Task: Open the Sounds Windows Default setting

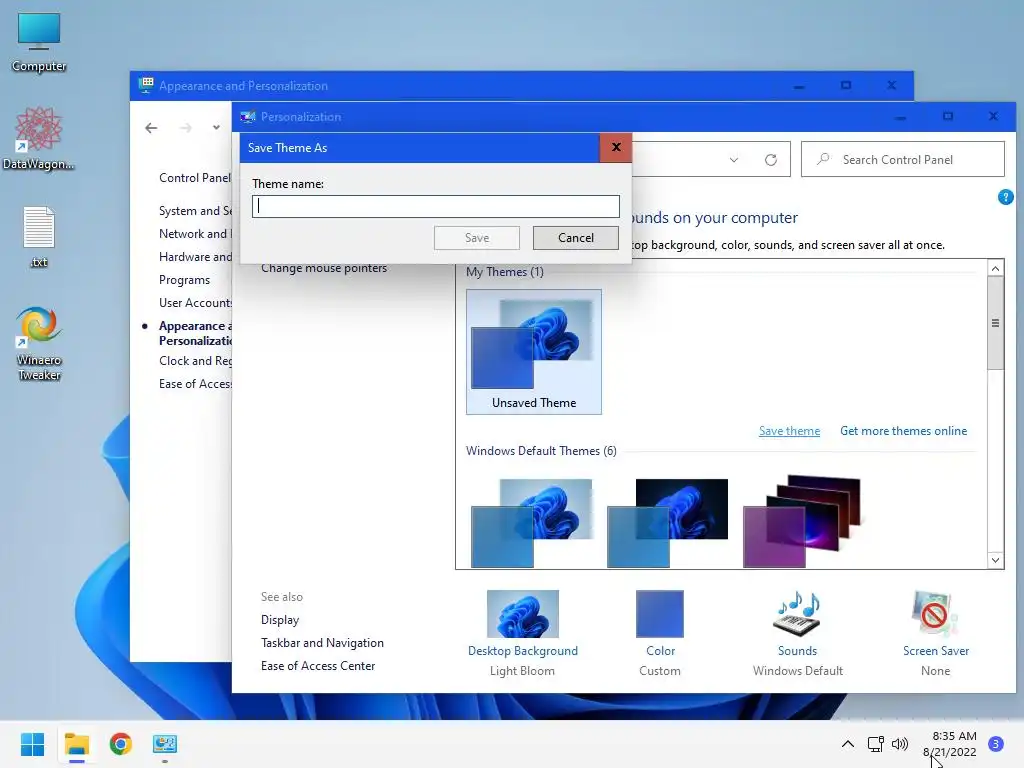Action: pos(797,633)
